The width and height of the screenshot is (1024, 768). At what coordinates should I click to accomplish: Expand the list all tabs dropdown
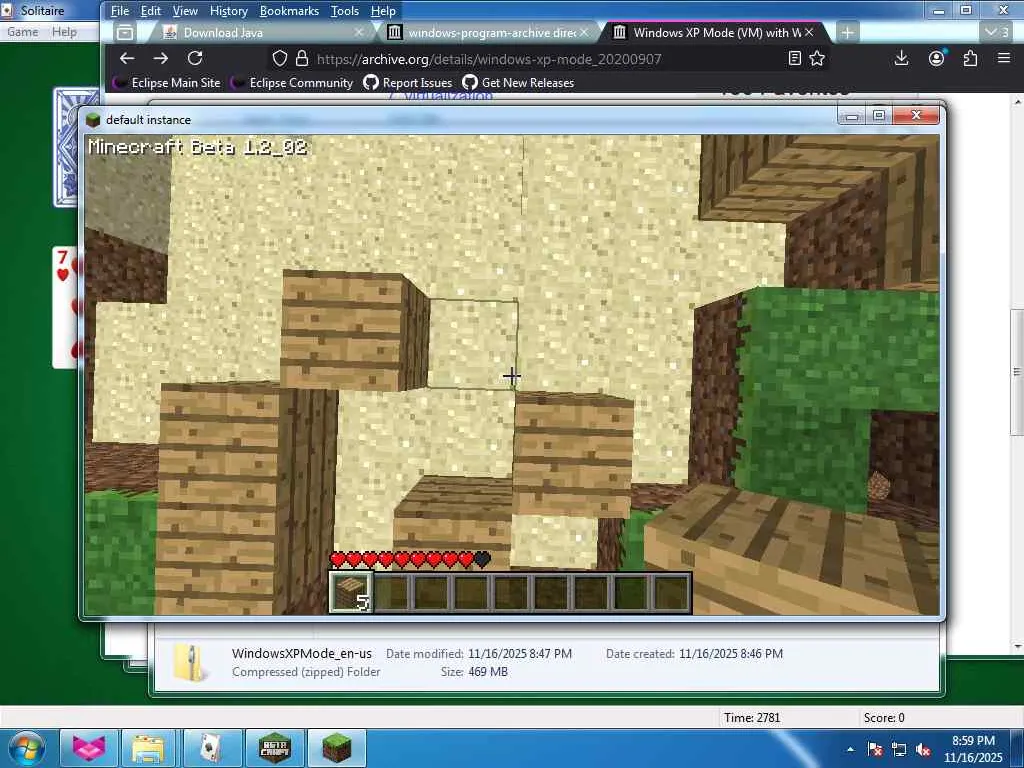(x=997, y=32)
